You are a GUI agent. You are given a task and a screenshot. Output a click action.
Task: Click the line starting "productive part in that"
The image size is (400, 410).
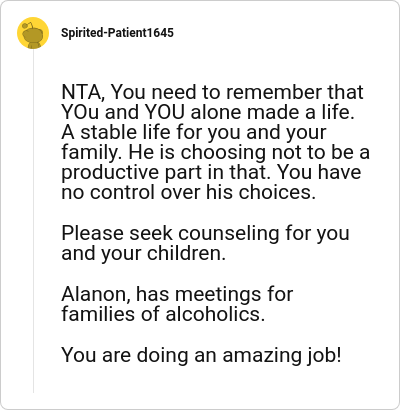click(x=211, y=172)
